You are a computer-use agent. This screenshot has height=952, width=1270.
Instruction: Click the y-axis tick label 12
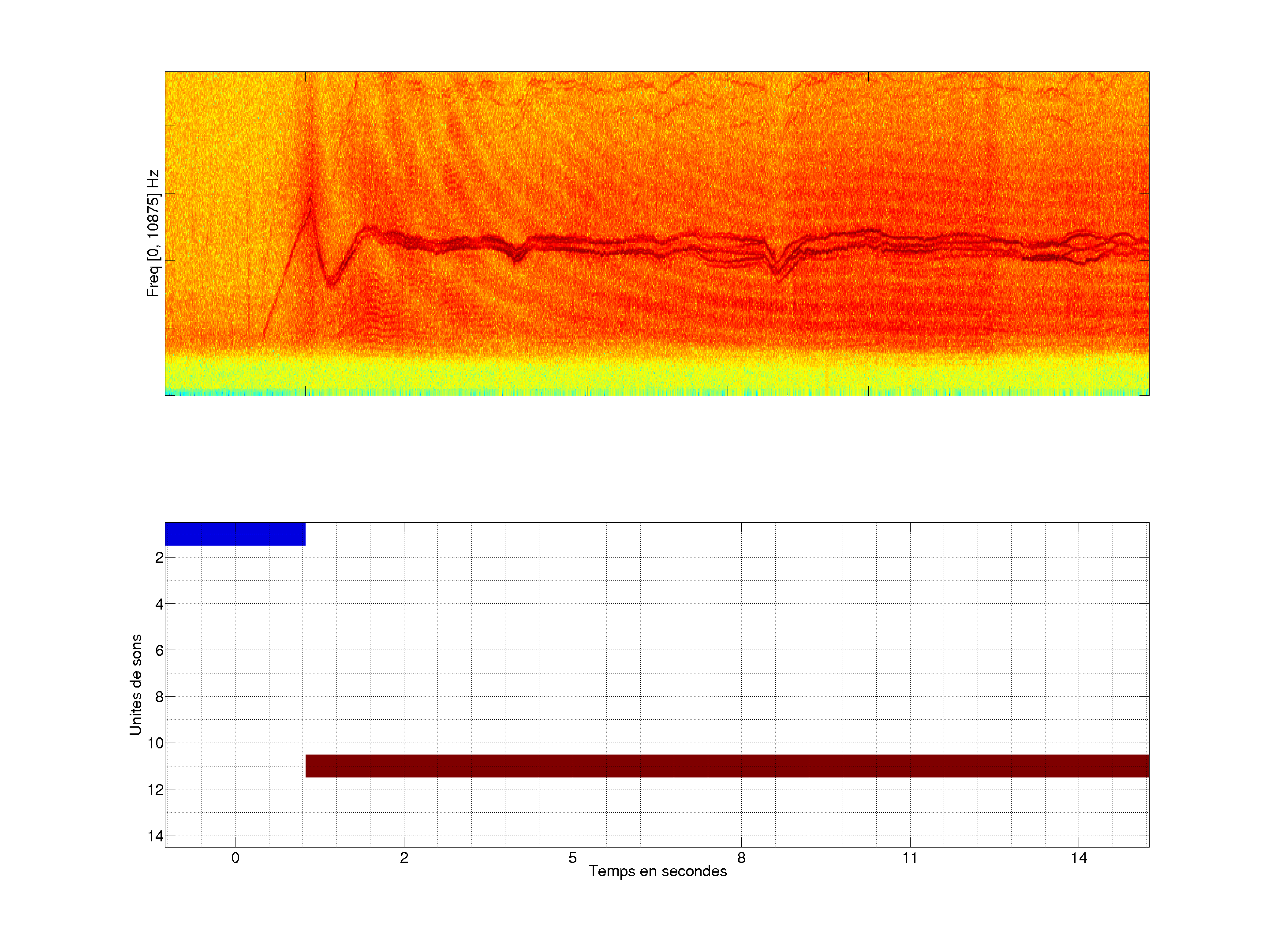[156, 790]
